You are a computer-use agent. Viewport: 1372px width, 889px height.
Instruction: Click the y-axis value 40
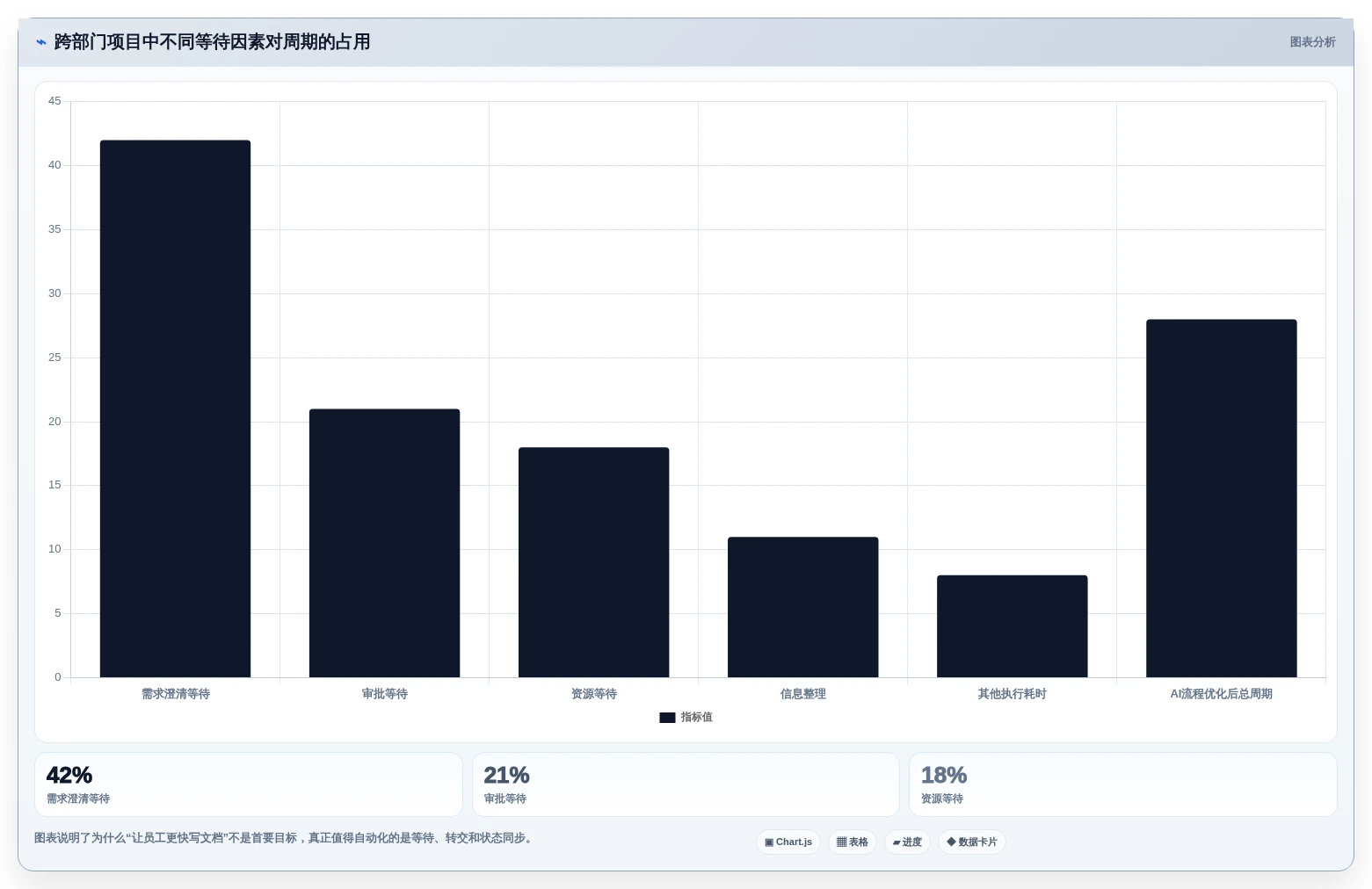54,165
